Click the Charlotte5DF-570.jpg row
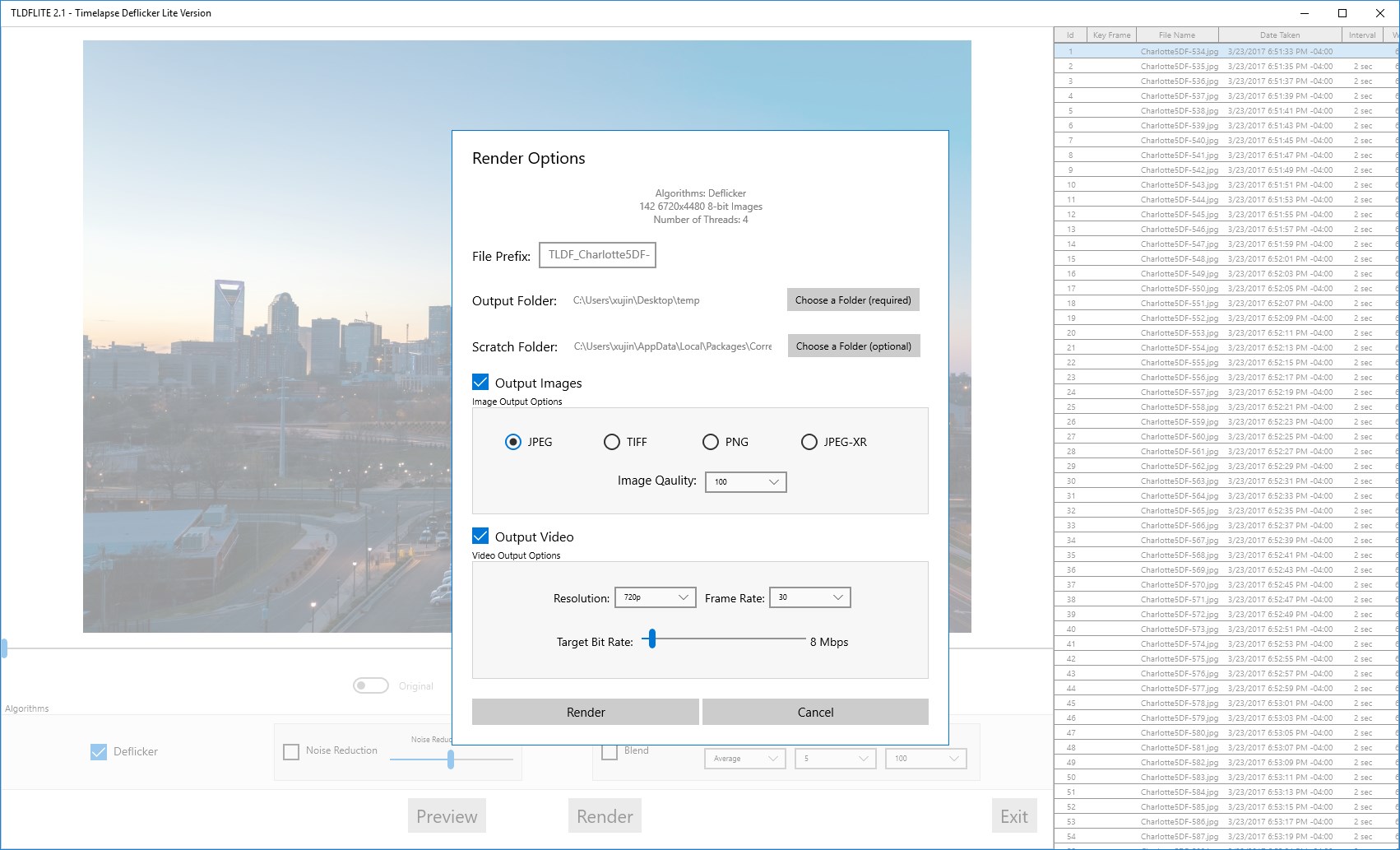Image resolution: width=1400 pixels, height=850 pixels. pos(1226,584)
